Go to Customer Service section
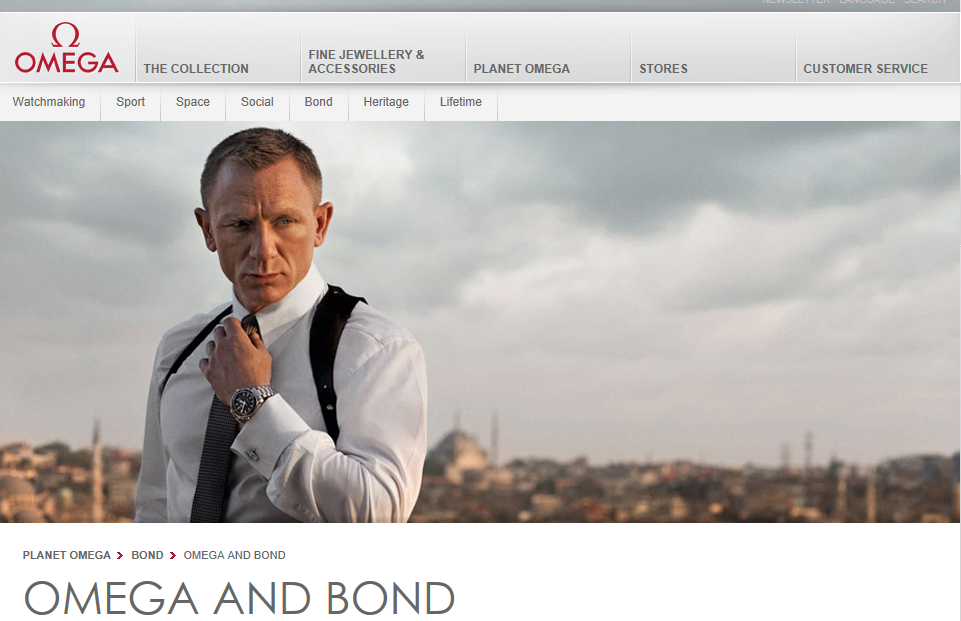Screen dimensions: 961x621 pyautogui.click(x=865, y=69)
